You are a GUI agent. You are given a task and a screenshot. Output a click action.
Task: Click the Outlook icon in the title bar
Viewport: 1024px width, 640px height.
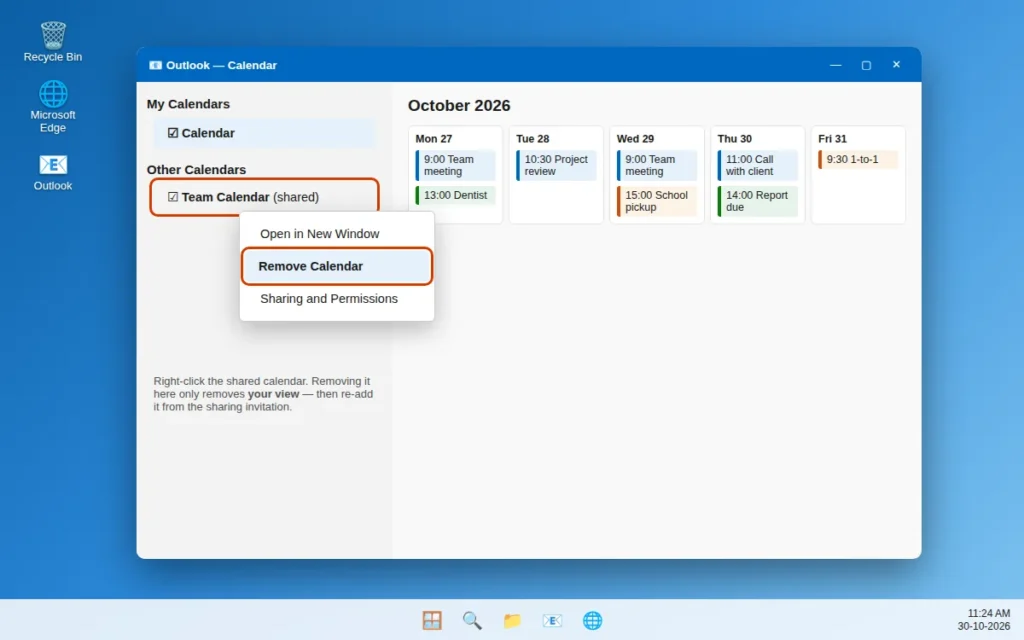(155, 65)
